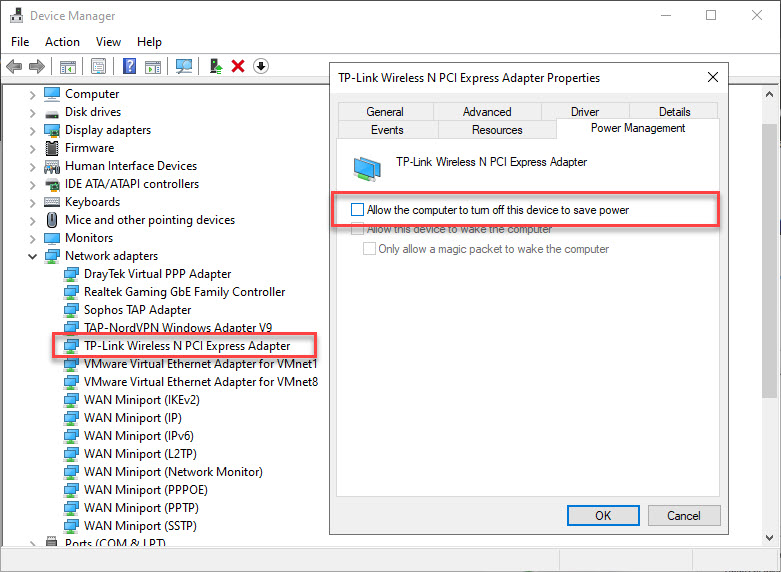Image resolution: width=781 pixels, height=572 pixels.
Task: Click the Sophos TAP Adapter icon
Action: [x=71, y=310]
